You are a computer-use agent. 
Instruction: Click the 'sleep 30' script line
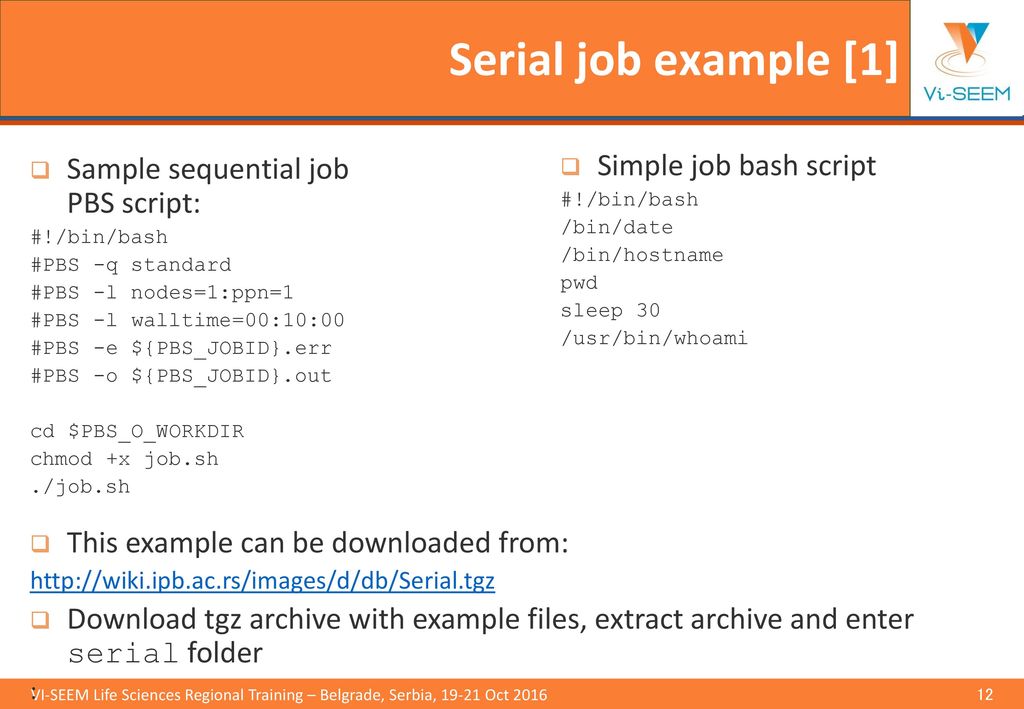(610, 311)
